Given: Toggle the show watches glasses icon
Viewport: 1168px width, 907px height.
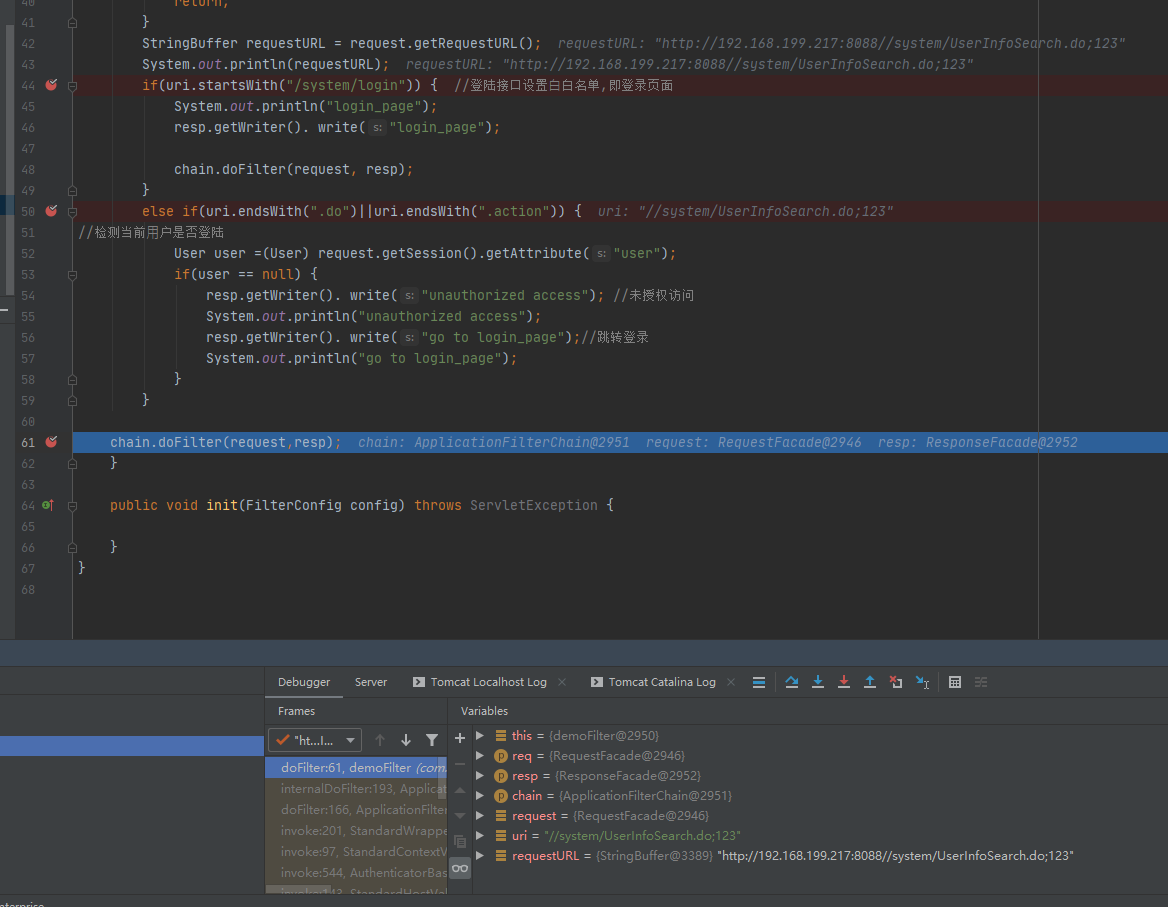Looking at the screenshot, I should pos(460,868).
